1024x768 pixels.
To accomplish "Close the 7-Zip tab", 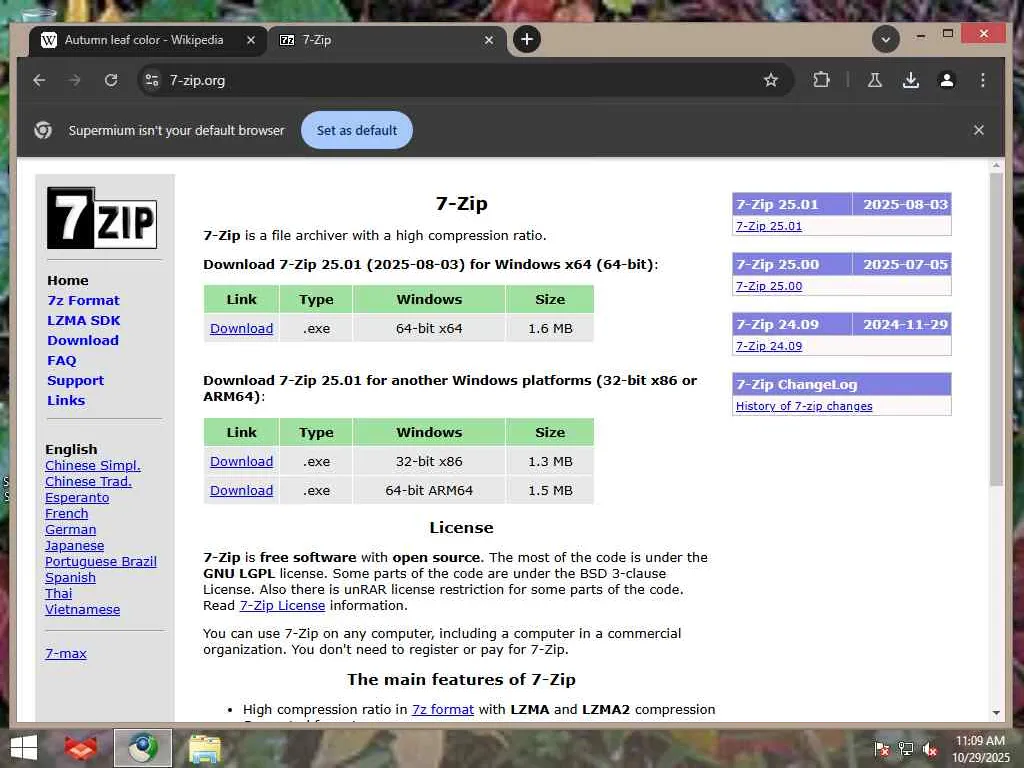I will 488,40.
